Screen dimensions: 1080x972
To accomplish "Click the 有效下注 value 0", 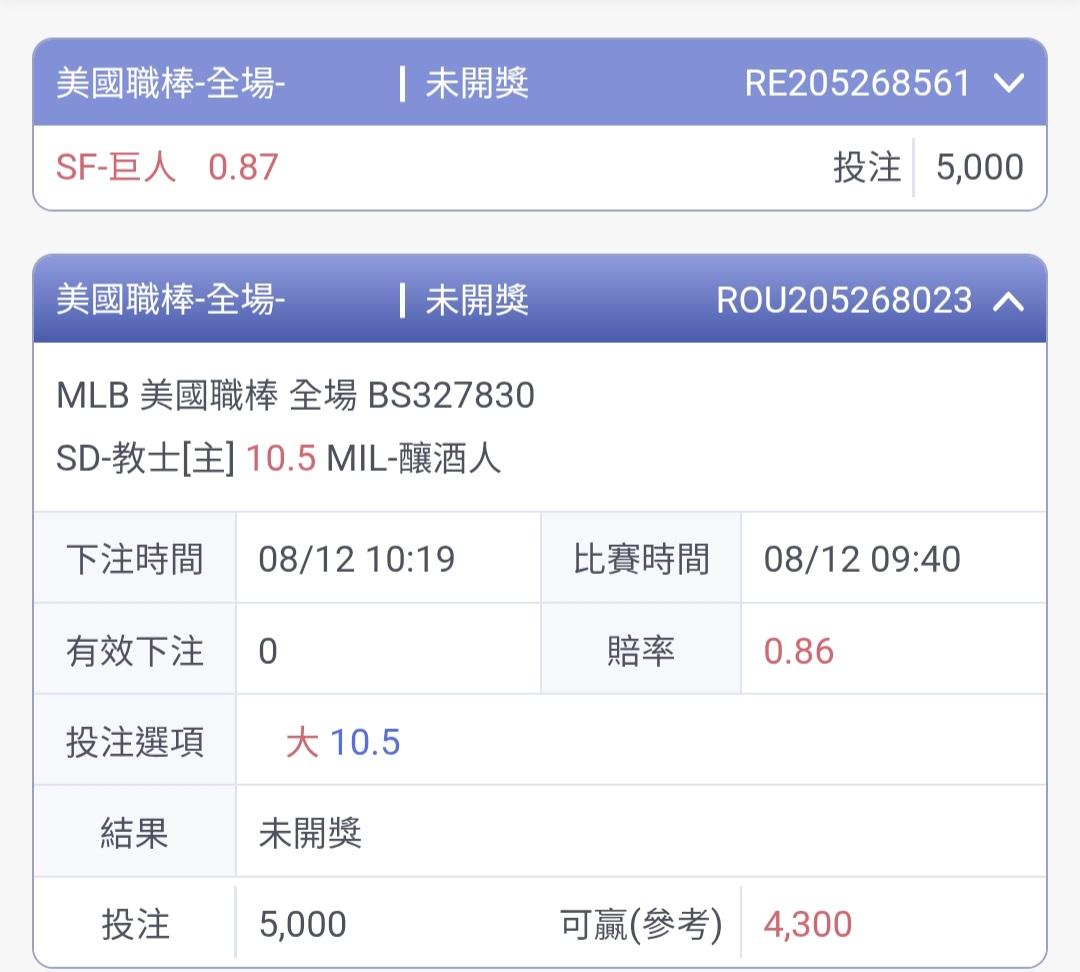I will click(268, 651).
